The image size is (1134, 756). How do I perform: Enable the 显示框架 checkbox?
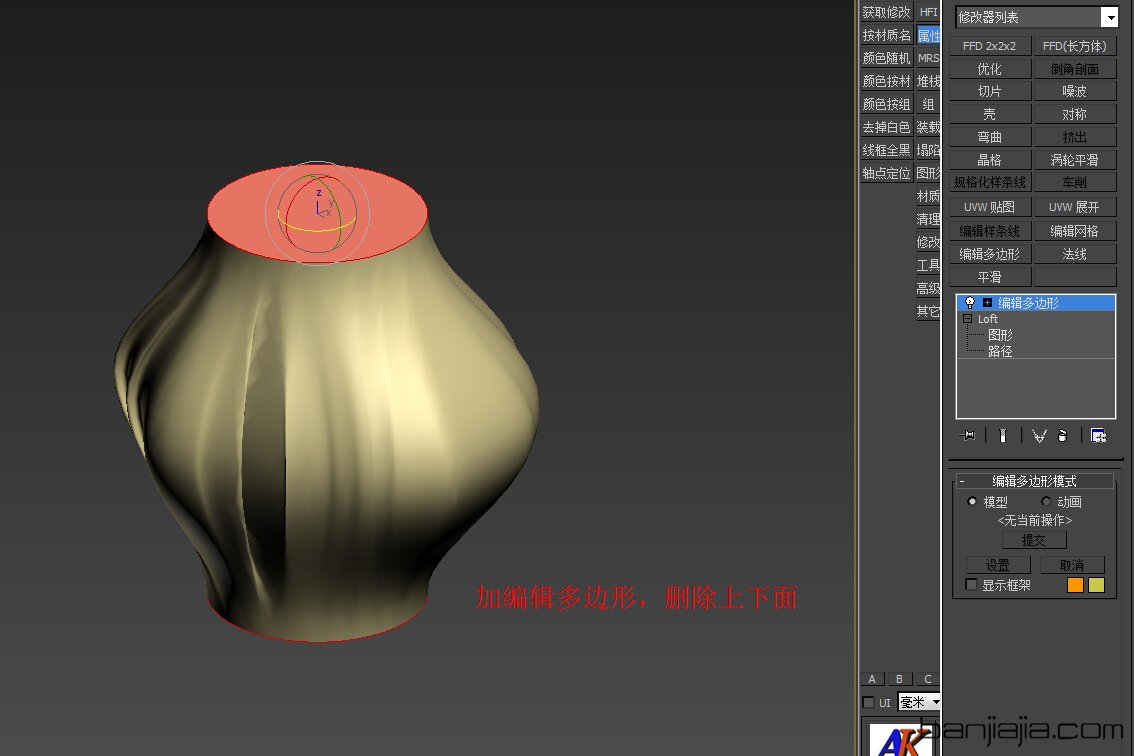click(x=971, y=585)
